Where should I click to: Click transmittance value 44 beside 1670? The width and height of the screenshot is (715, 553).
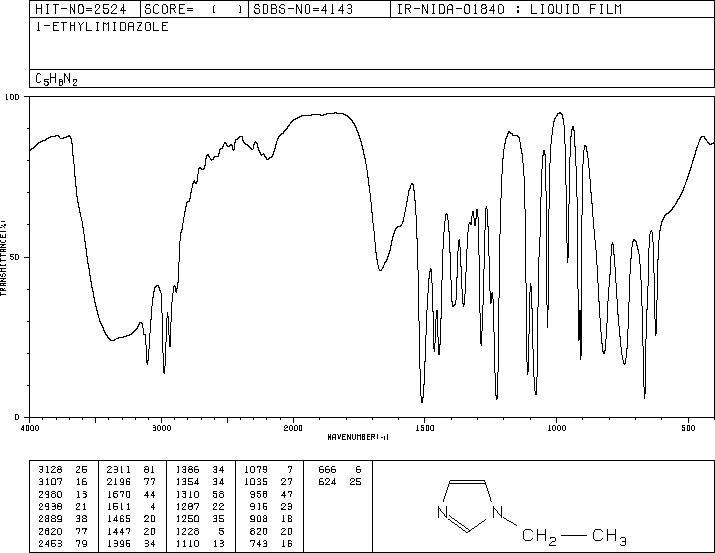[x=150, y=494]
